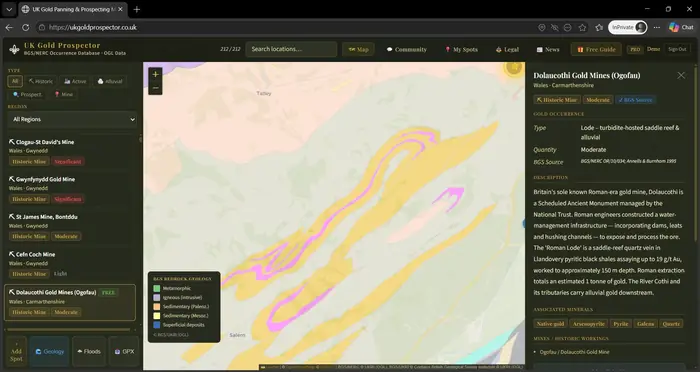Screen dimensions: 700x372
Task: Filter locations by Alluvial type
Action: point(110,81)
